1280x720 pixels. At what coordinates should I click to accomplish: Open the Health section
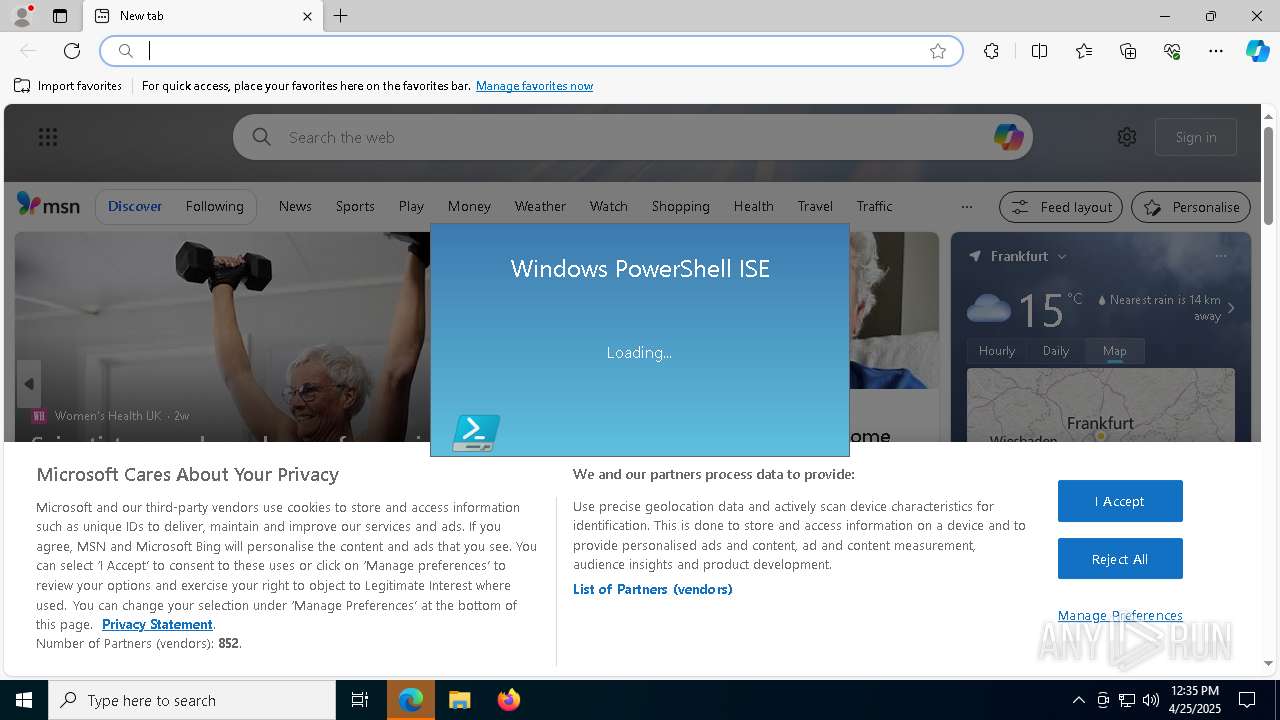click(x=753, y=206)
